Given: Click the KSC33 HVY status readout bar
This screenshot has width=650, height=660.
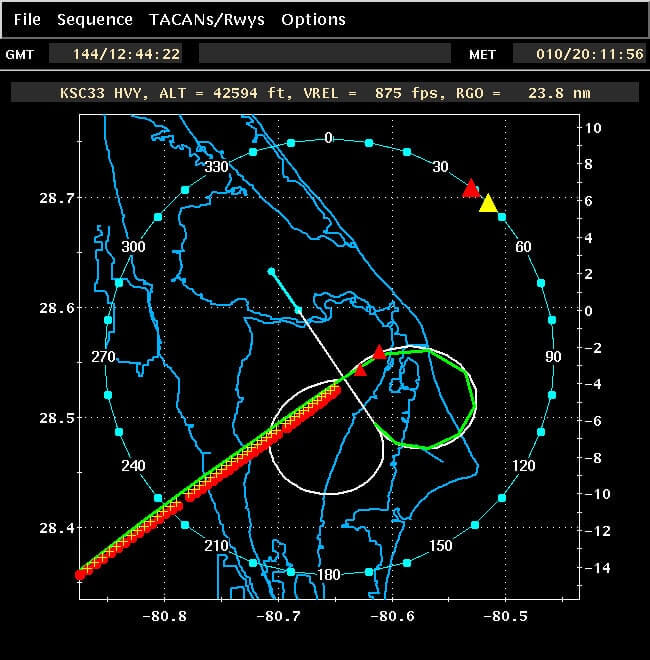Looking at the screenshot, I should [325, 92].
